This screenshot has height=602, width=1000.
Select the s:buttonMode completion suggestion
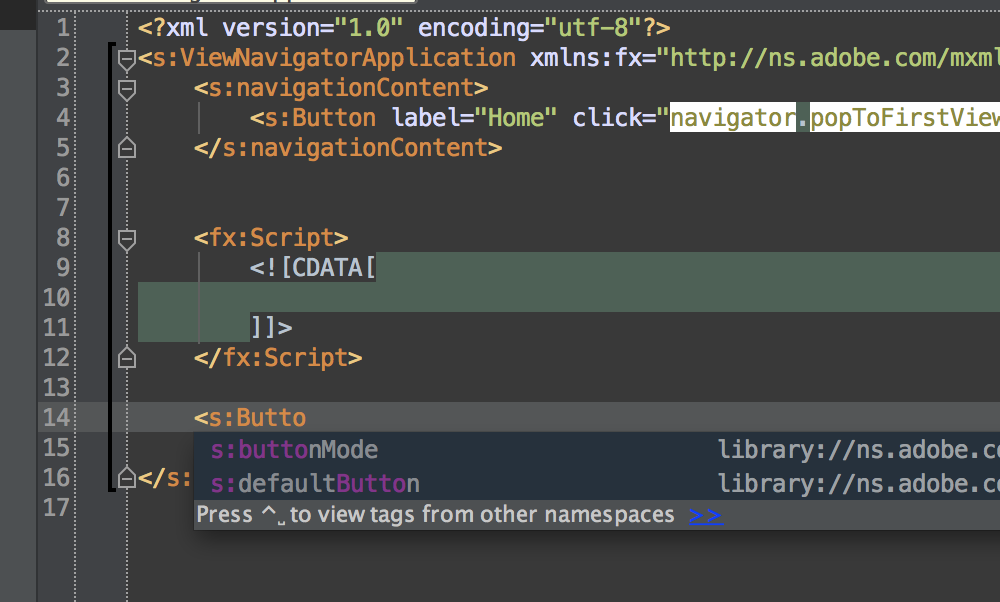(x=596, y=450)
